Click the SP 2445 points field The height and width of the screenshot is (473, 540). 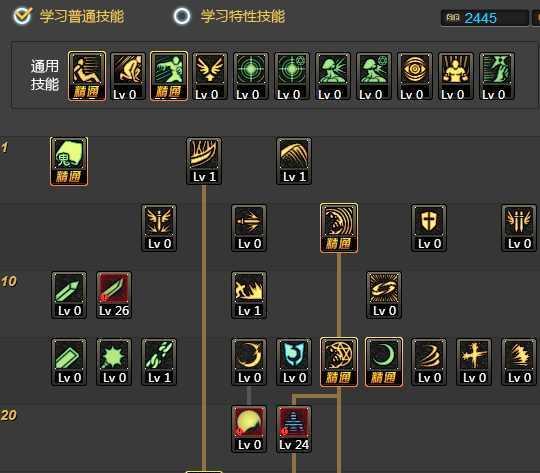point(485,18)
